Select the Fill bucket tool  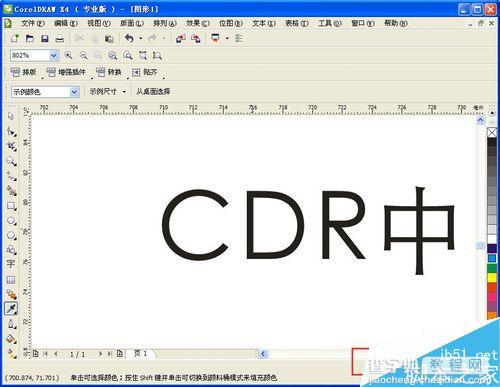[11, 339]
